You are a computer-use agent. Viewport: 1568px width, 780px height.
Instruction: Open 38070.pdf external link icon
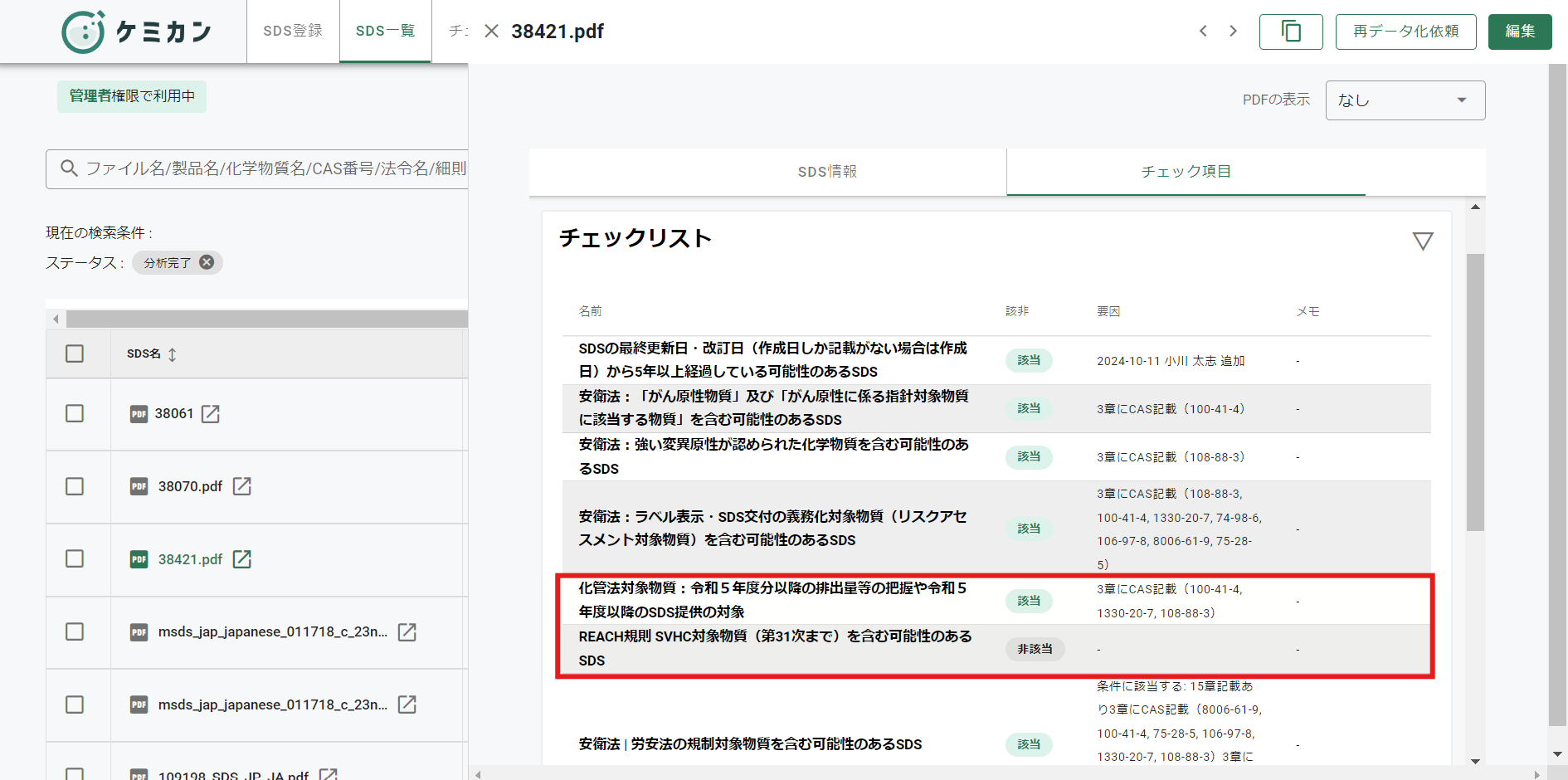point(241,486)
